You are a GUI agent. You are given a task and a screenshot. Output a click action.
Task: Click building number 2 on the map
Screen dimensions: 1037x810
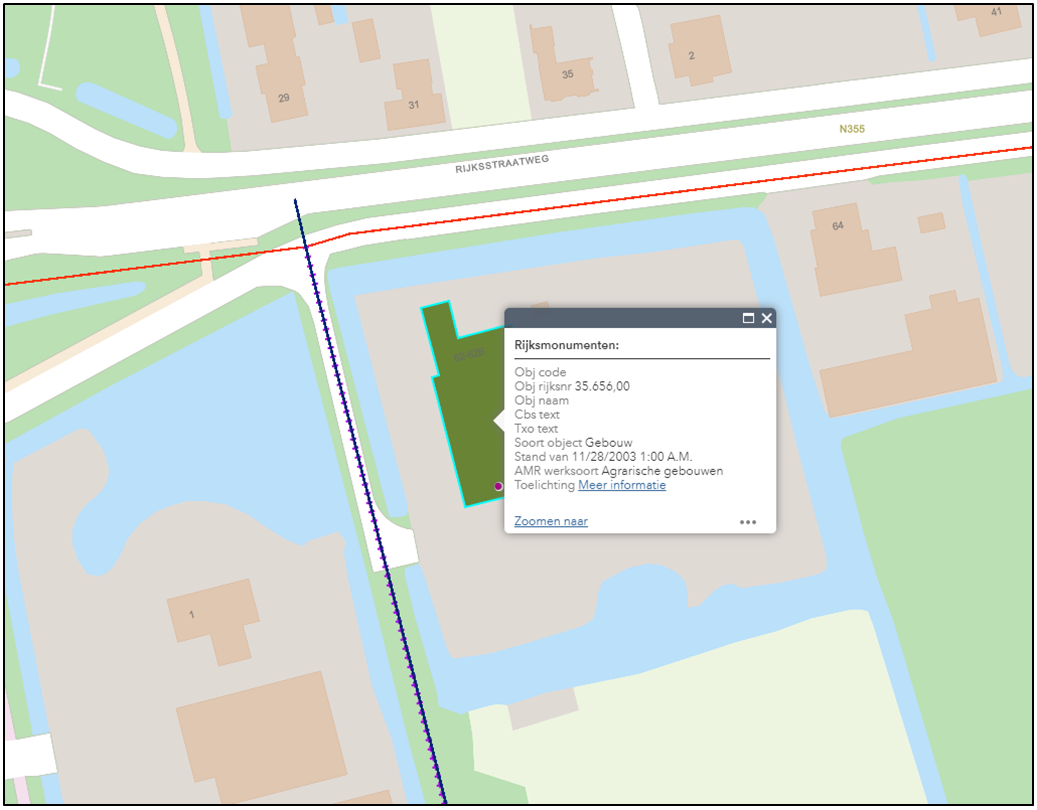coord(692,56)
